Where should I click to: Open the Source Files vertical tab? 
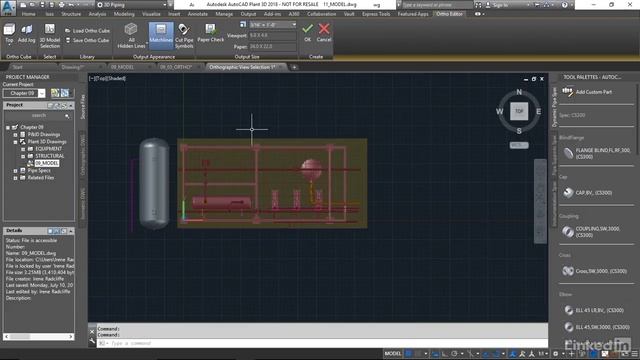83,107
